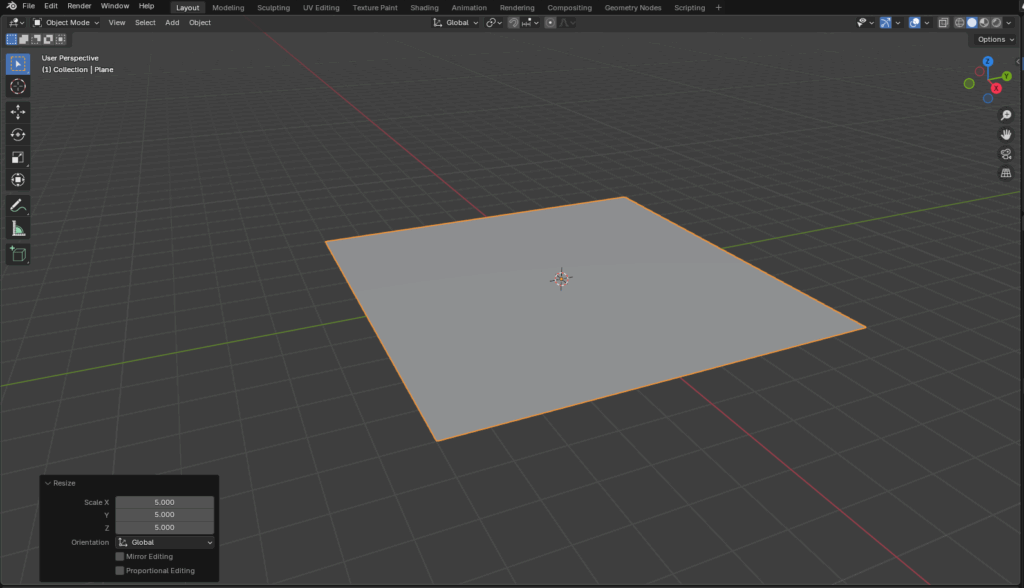
Task: Select the Cursor tool
Action: (x=18, y=86)
